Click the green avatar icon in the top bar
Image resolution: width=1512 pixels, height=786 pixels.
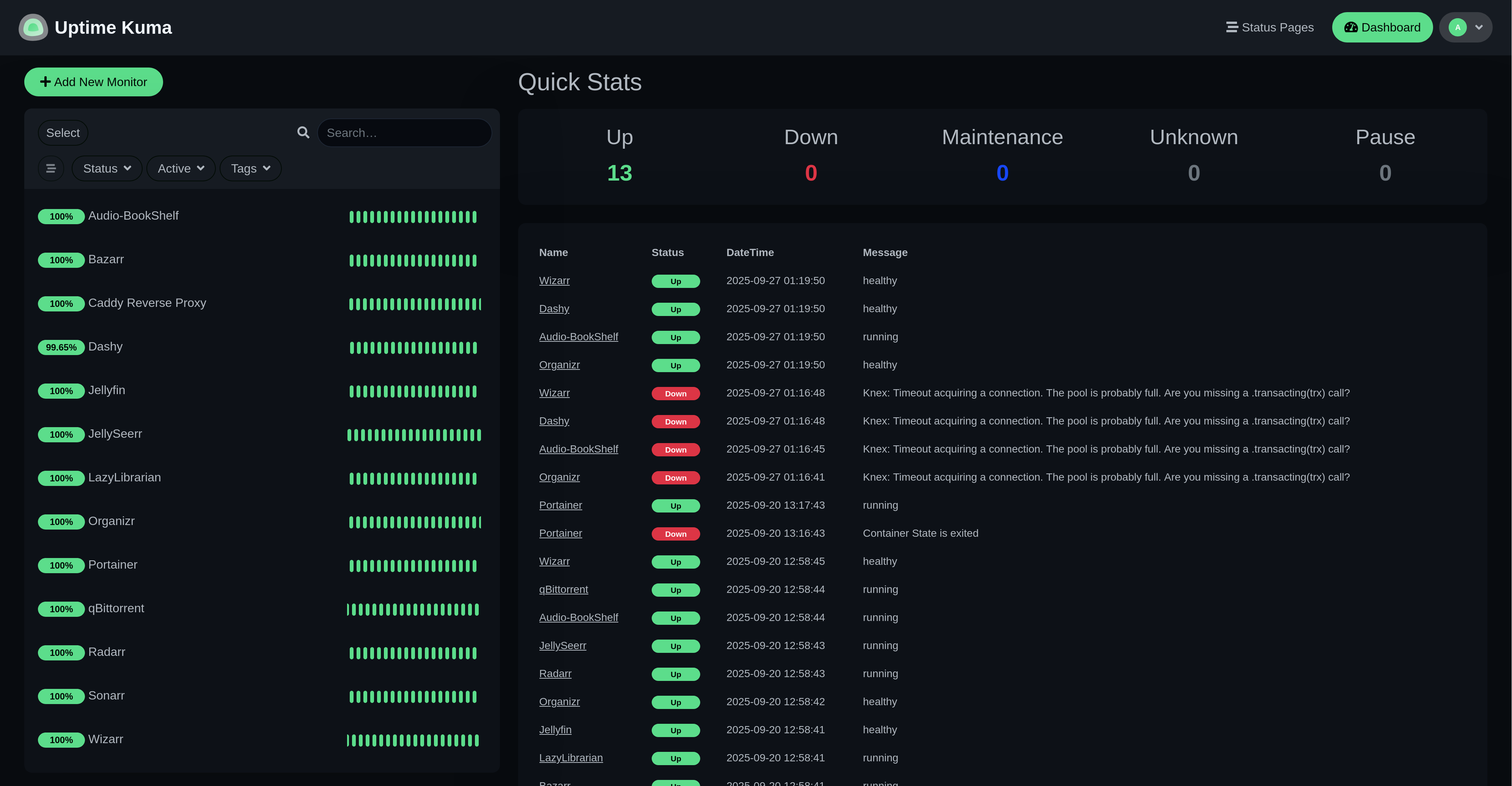[x=1457, y=27]
